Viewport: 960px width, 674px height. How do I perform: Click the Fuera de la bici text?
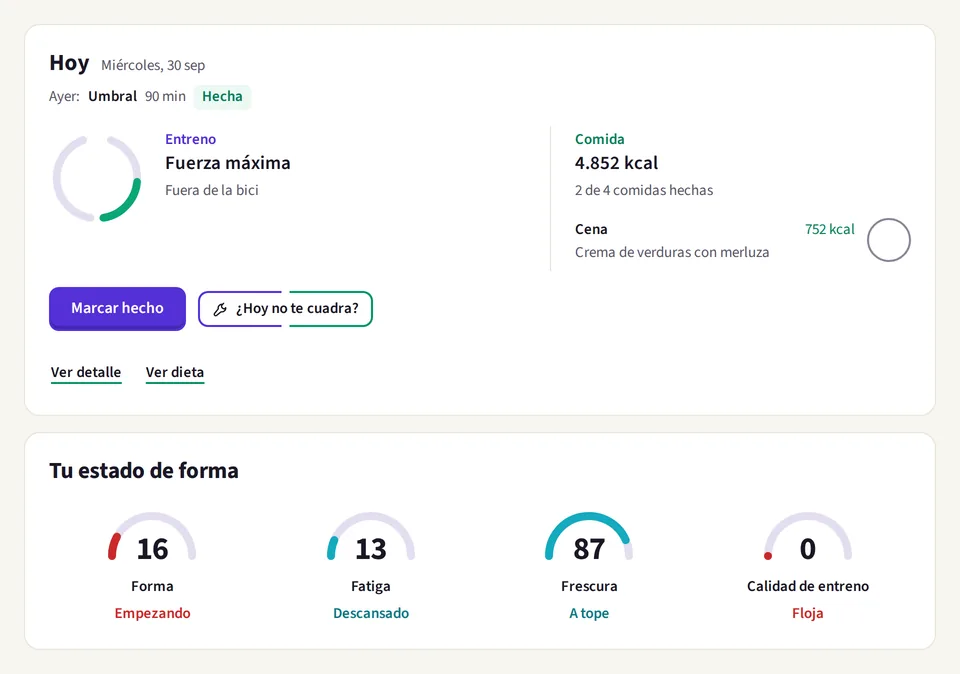tap(212, 190)
